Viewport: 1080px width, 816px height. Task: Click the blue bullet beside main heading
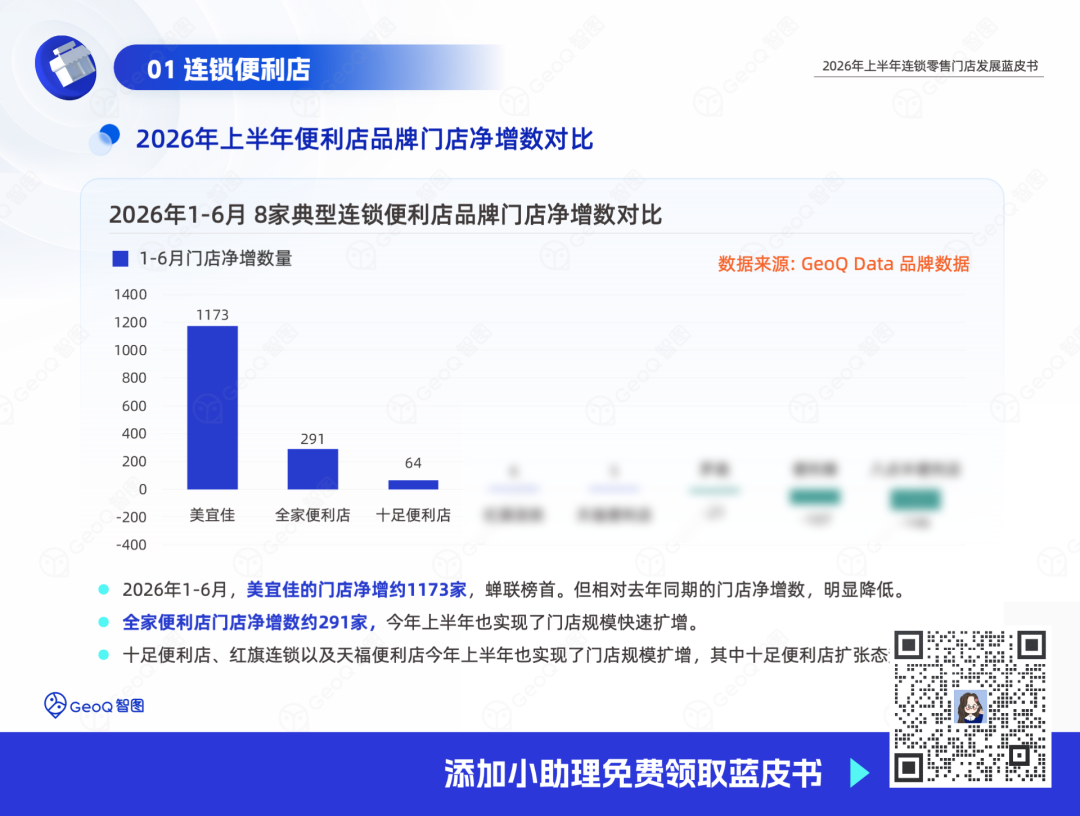click(105, 139)
